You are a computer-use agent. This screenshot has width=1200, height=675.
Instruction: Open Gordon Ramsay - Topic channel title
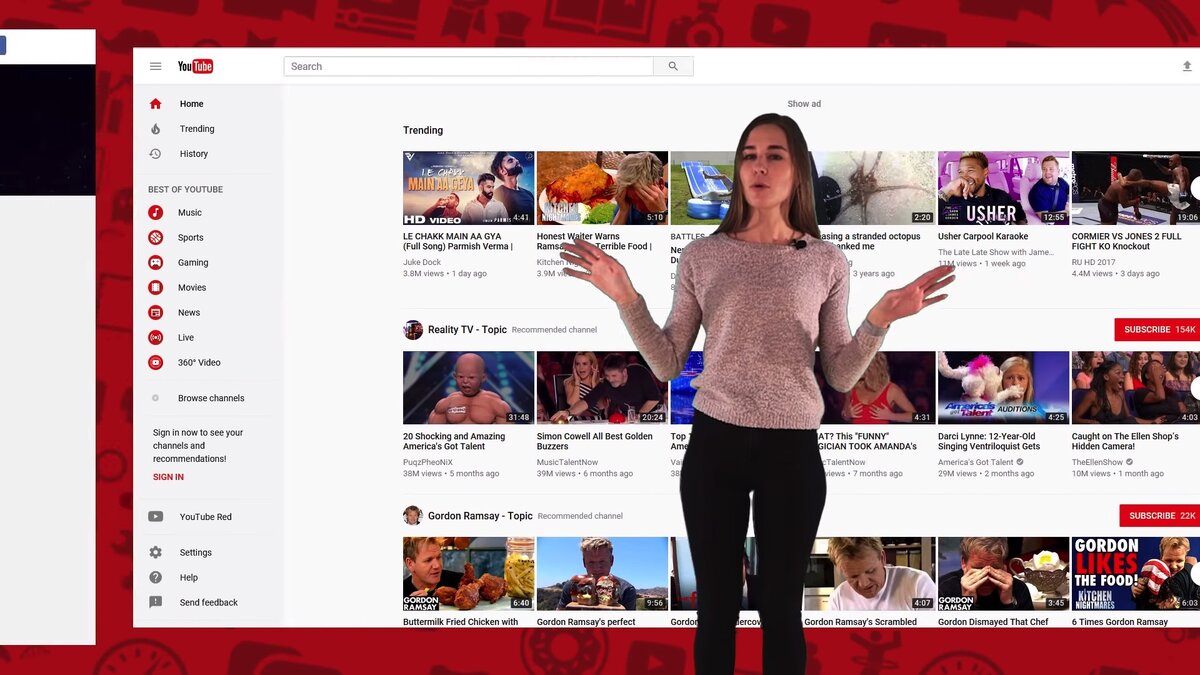(480, 516)
